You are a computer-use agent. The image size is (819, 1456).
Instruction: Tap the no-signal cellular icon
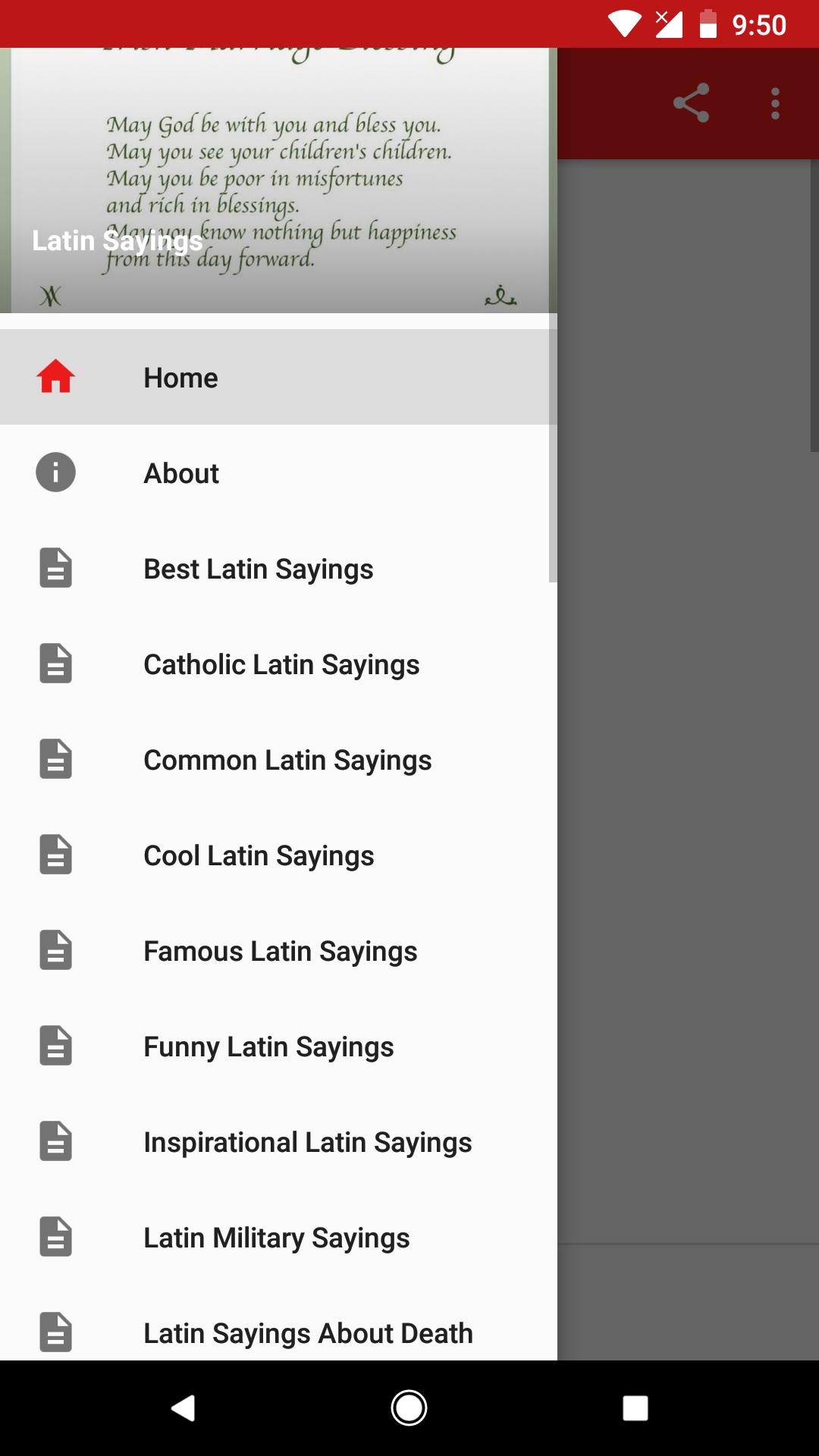pyautogui.click(x=668, y=24)
